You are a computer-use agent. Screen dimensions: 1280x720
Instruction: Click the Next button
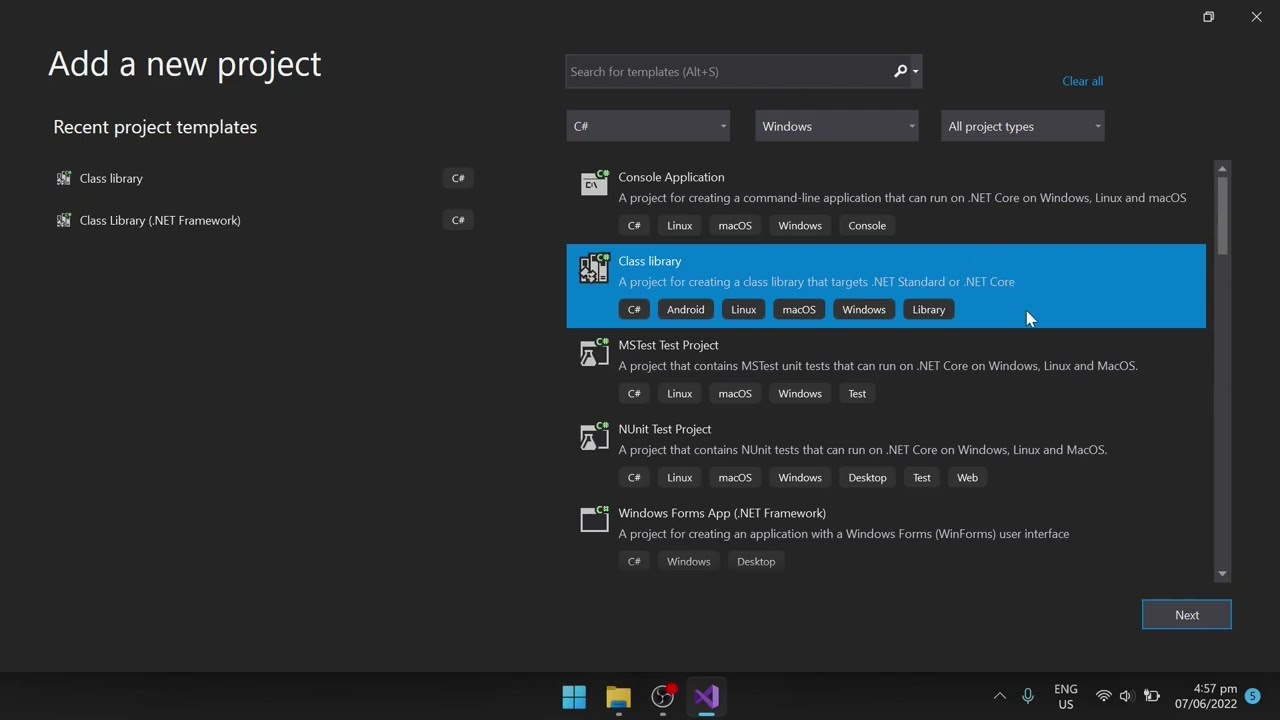click(x=1187, y=615)
